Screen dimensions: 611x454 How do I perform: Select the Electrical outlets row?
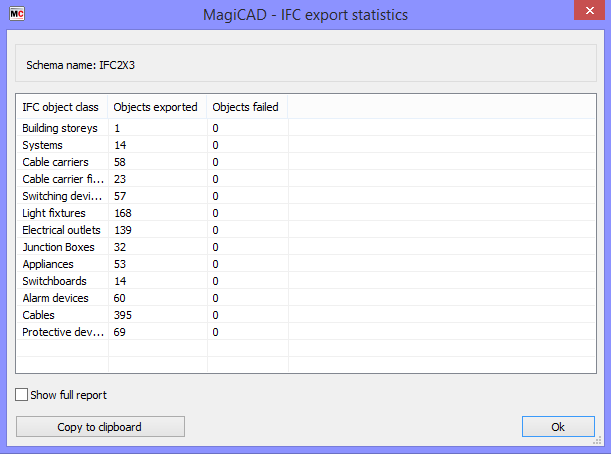pos(306,230)
